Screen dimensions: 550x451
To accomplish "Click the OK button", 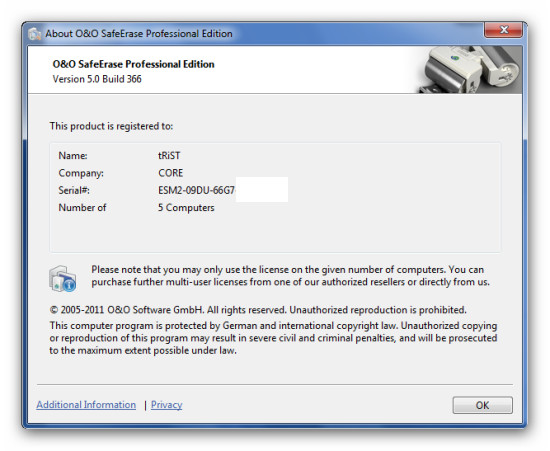I will point(482,405).
